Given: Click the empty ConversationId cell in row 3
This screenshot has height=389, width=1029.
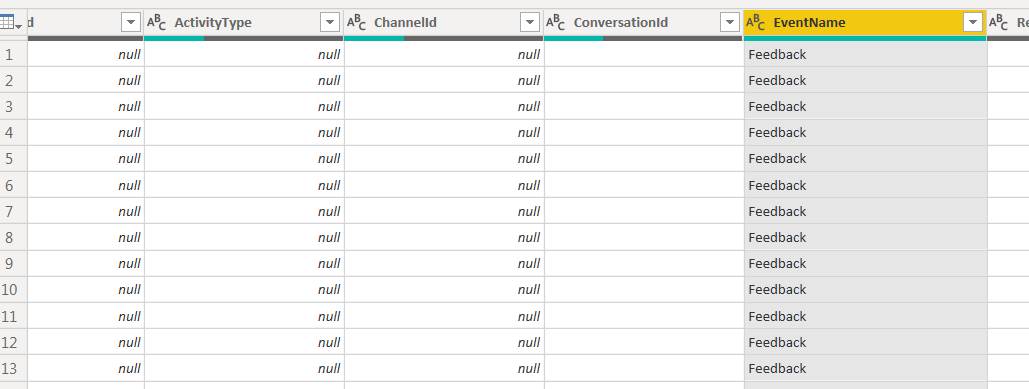Looking at the screenshot, I should 643,106.
